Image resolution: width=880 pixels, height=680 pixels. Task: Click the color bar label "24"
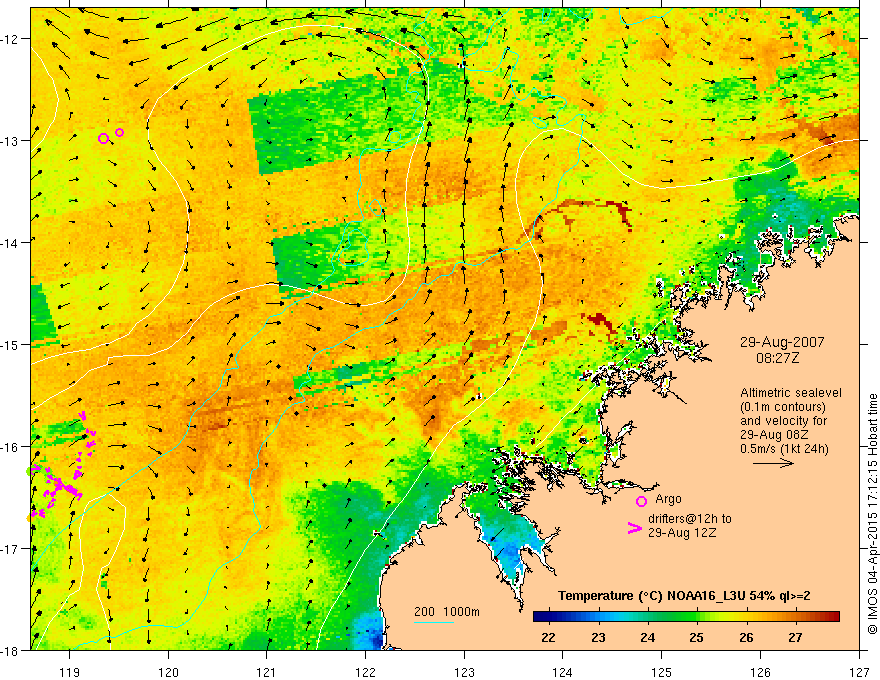pos(647,638)
